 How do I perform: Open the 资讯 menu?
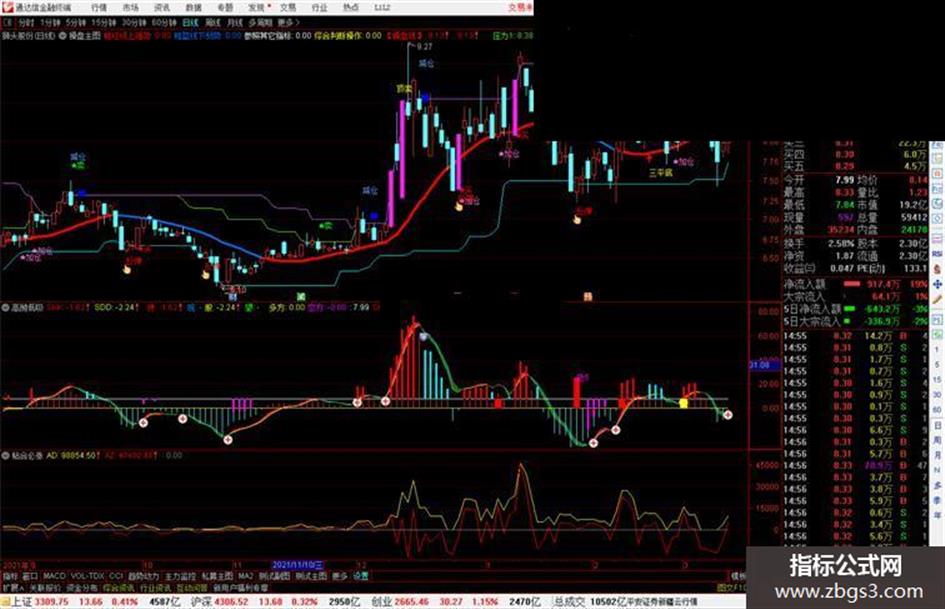pos(162,8)
